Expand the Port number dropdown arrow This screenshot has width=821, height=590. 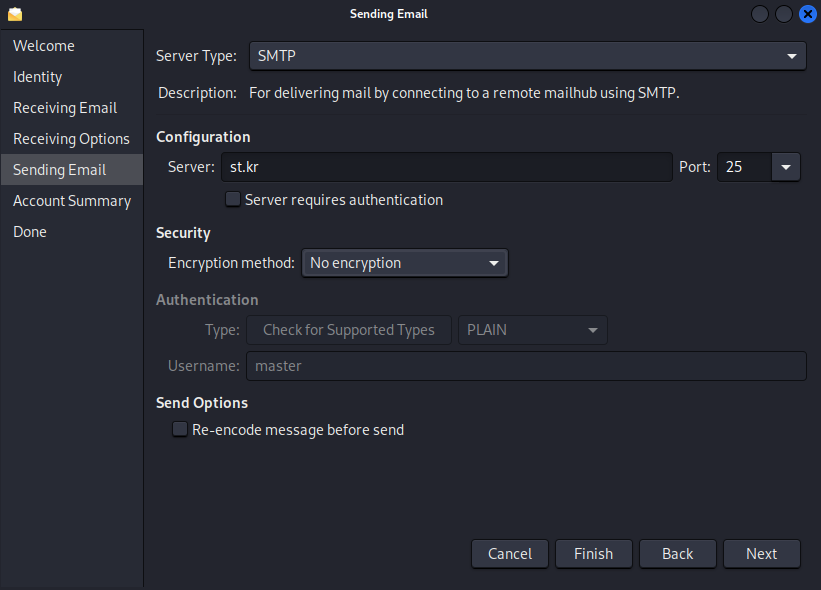(x=786, y=167)
